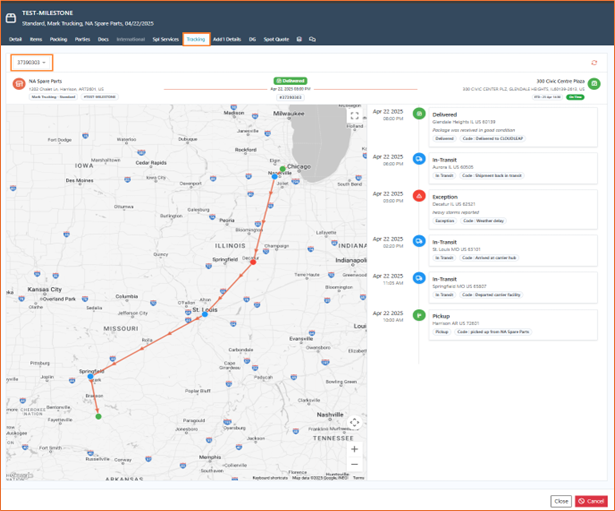615x511 pixels.
Task: Open the building icon tab after Spot Quote
Action: [299, 39]
